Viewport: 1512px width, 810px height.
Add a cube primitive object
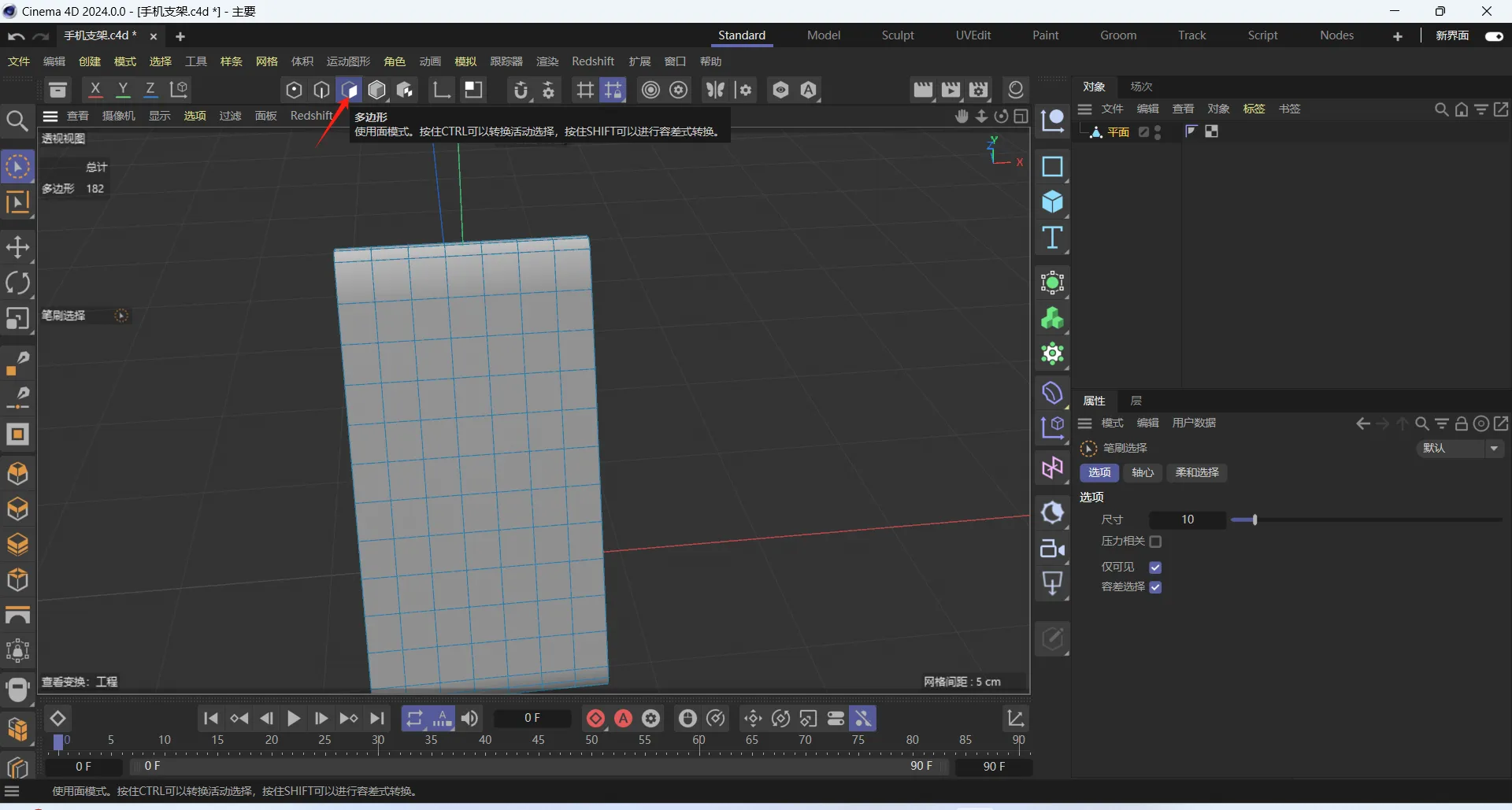[1052, 202]
